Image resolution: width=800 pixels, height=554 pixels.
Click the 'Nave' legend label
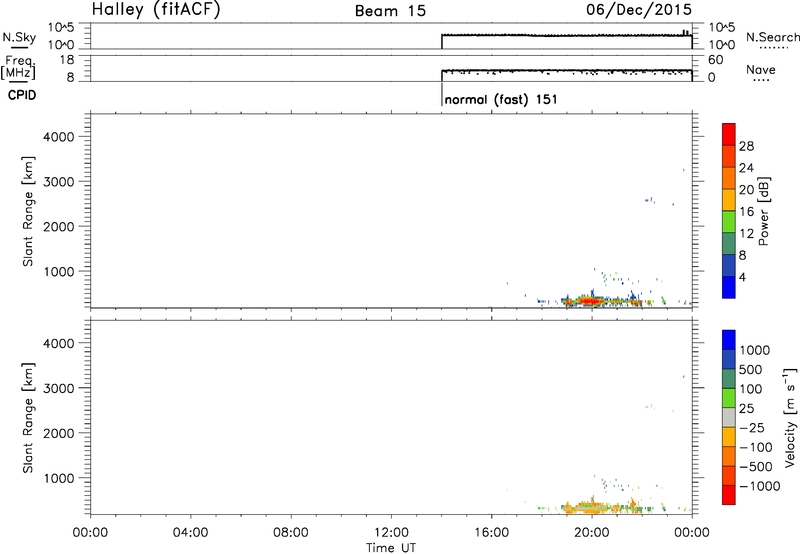(x=761, y=70)
